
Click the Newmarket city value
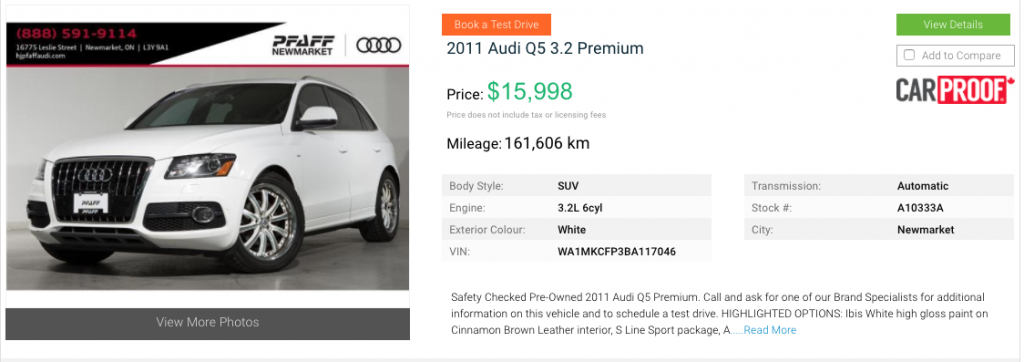pos(925,230)
